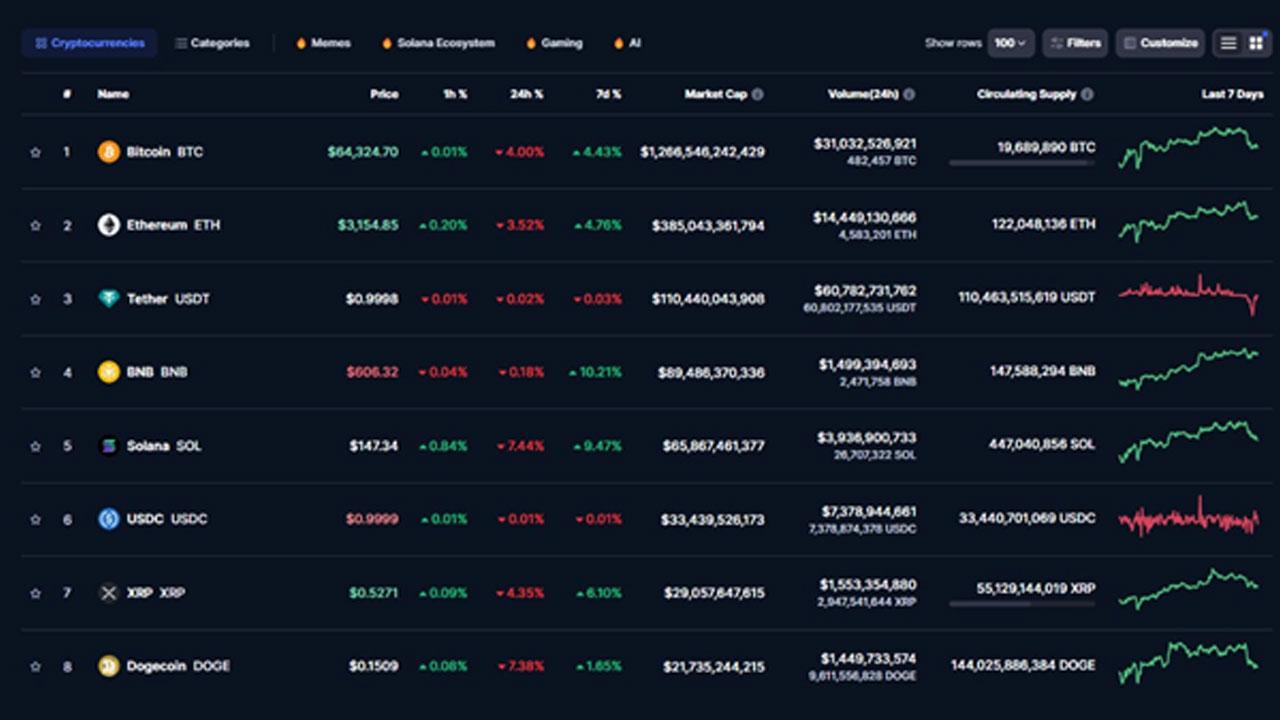
Task: Sort by 7d % column
Action: (607, 94)
